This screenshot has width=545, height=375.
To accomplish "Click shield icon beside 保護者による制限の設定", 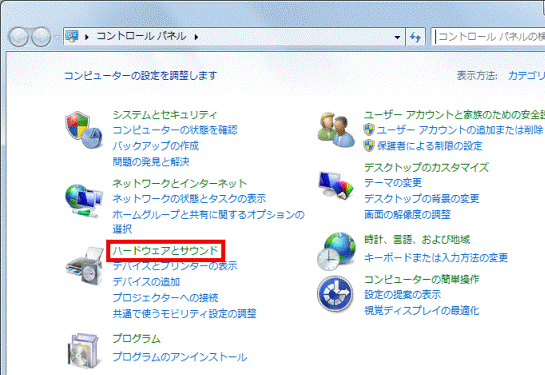I will (369, 145).
